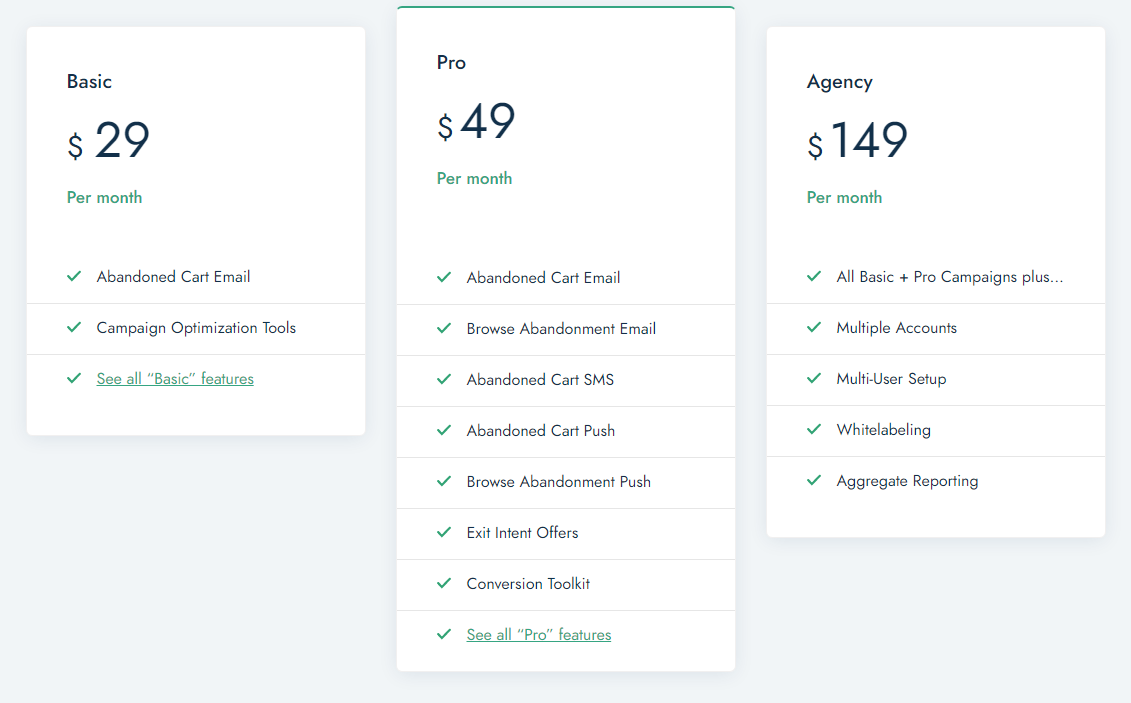Click the checkmark next to Campaign Optimization Tools
The image size is (1131, 703).
click(74, 327)
